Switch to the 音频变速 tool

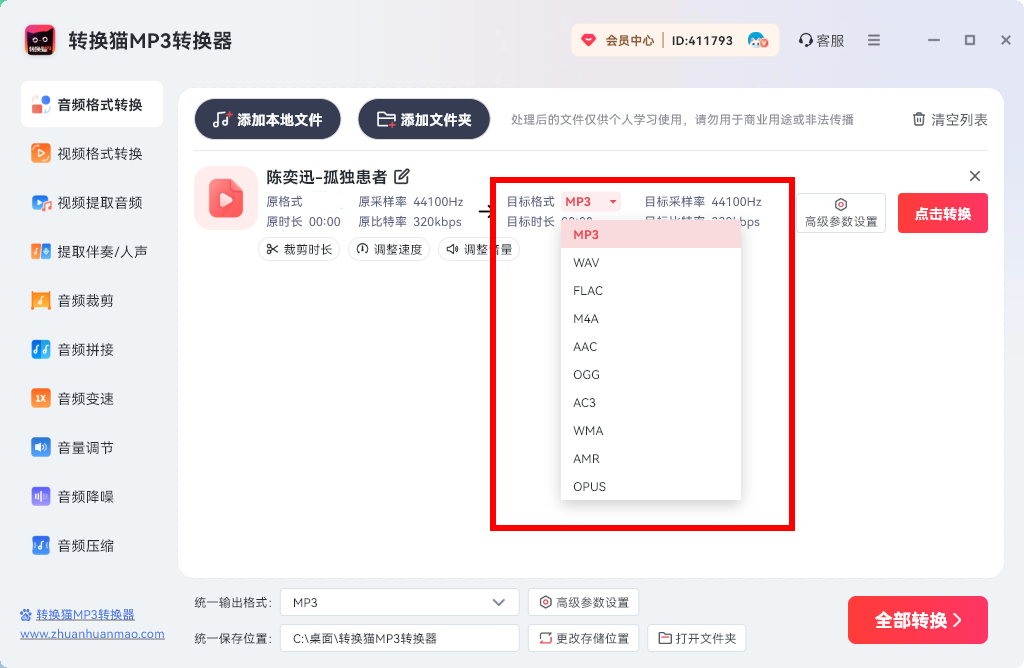(x=91, y=398)
